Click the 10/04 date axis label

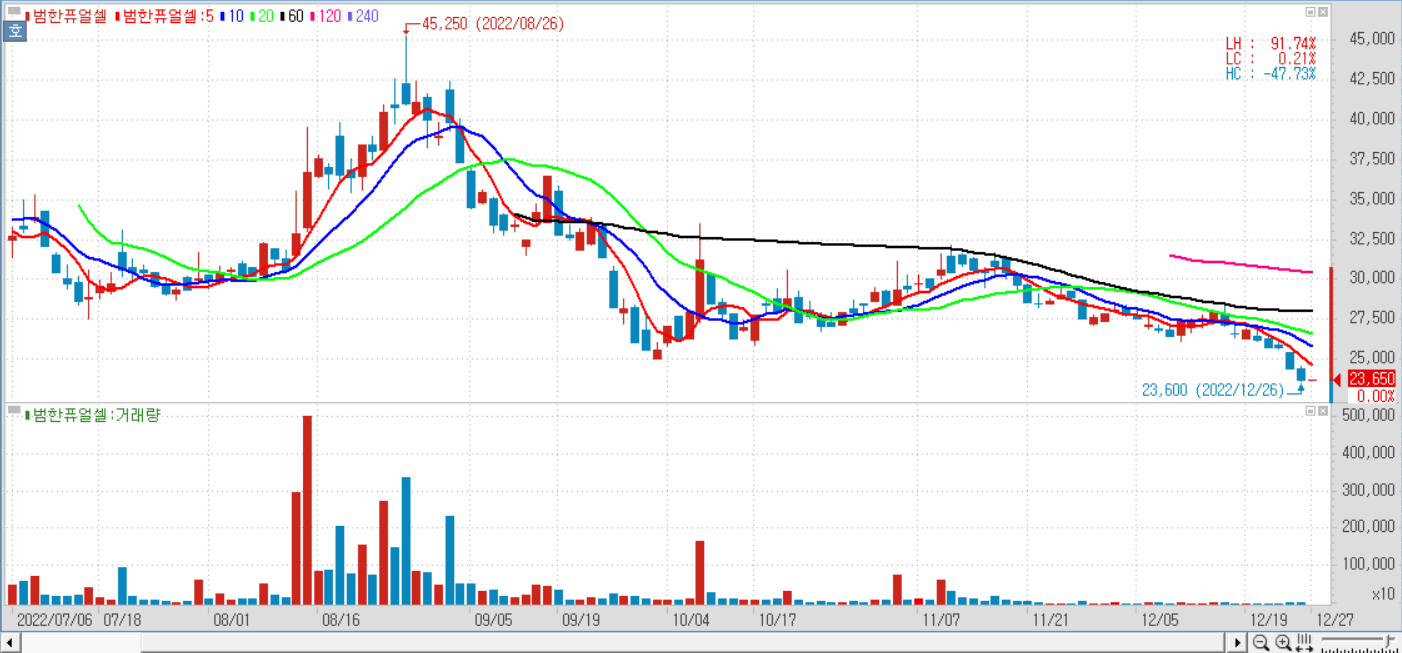tap(691, 620)
